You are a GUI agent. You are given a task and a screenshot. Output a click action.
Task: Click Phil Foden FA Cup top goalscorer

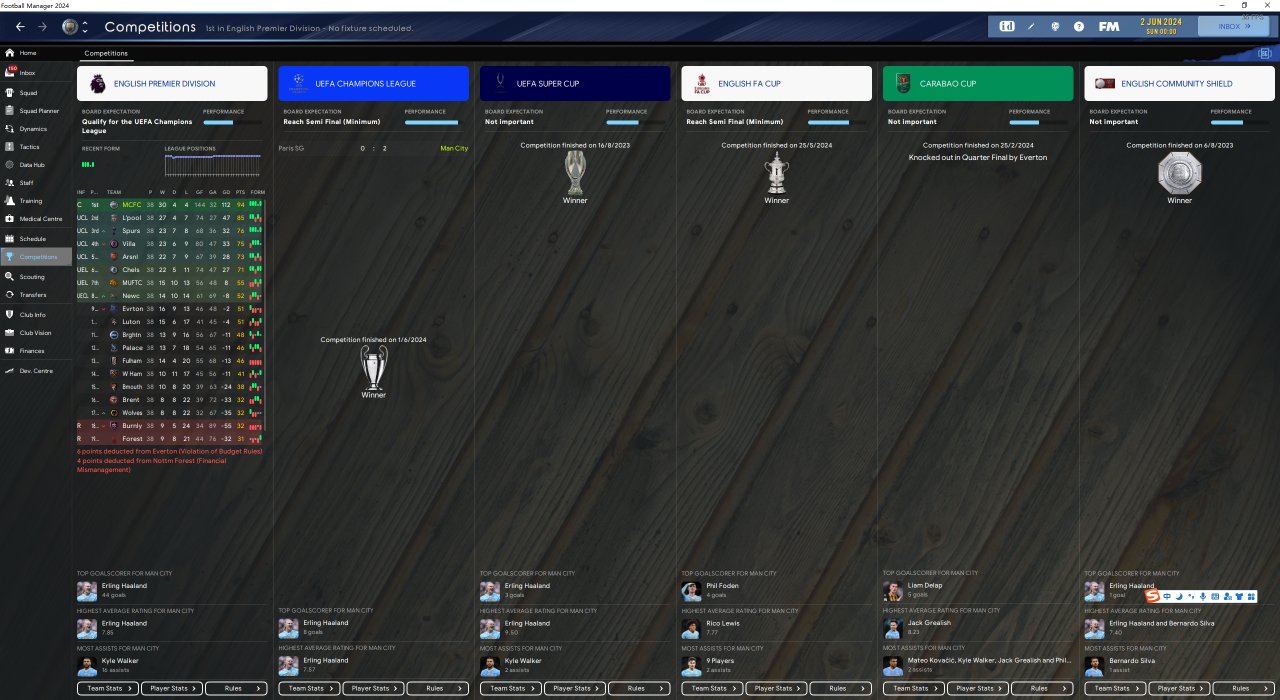721,586
